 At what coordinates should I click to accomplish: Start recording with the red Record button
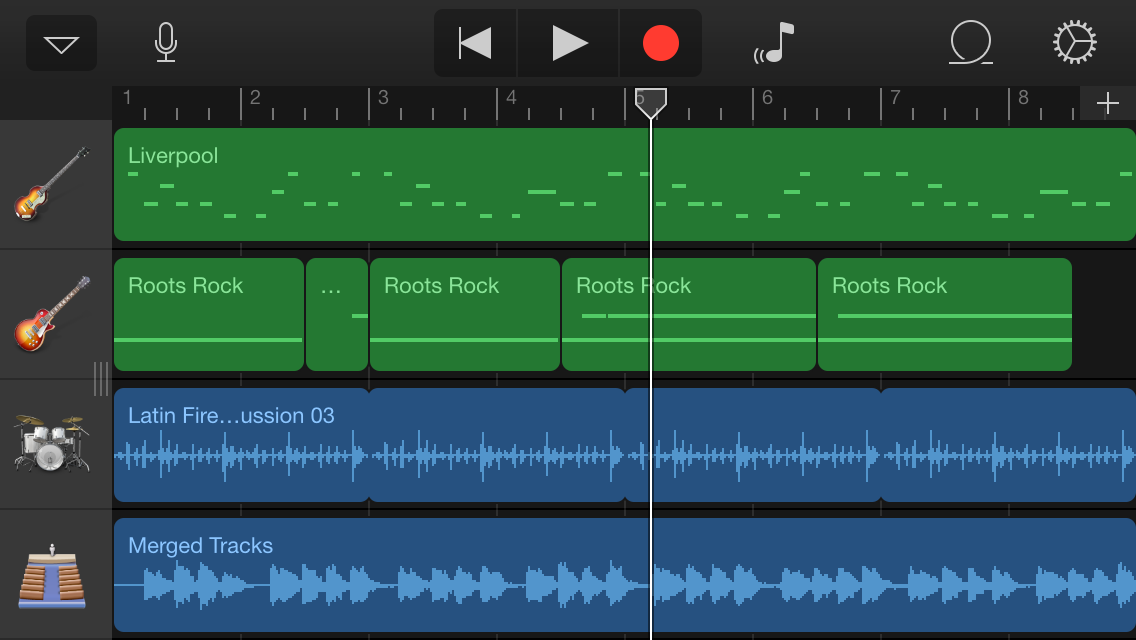pyautogui.click(x=660, y=43)
